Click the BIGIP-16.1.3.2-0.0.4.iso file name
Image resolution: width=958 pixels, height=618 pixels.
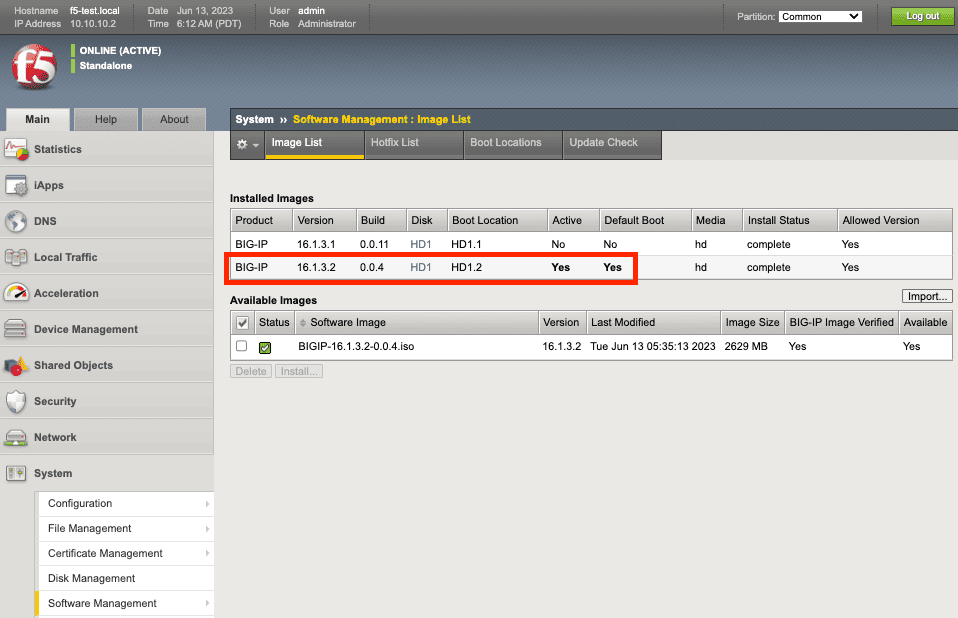click(356, 346)
